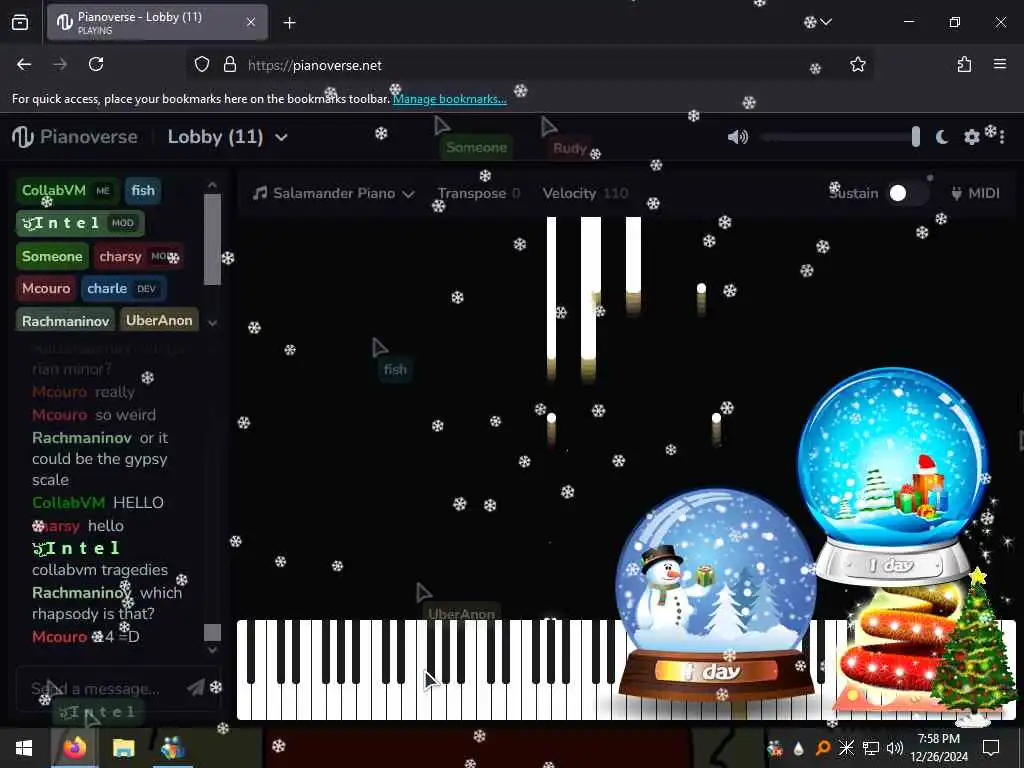The image size is (1024, 768).
Task: Open the Firefox extensions puzzle icon
Action: (964, 64)
